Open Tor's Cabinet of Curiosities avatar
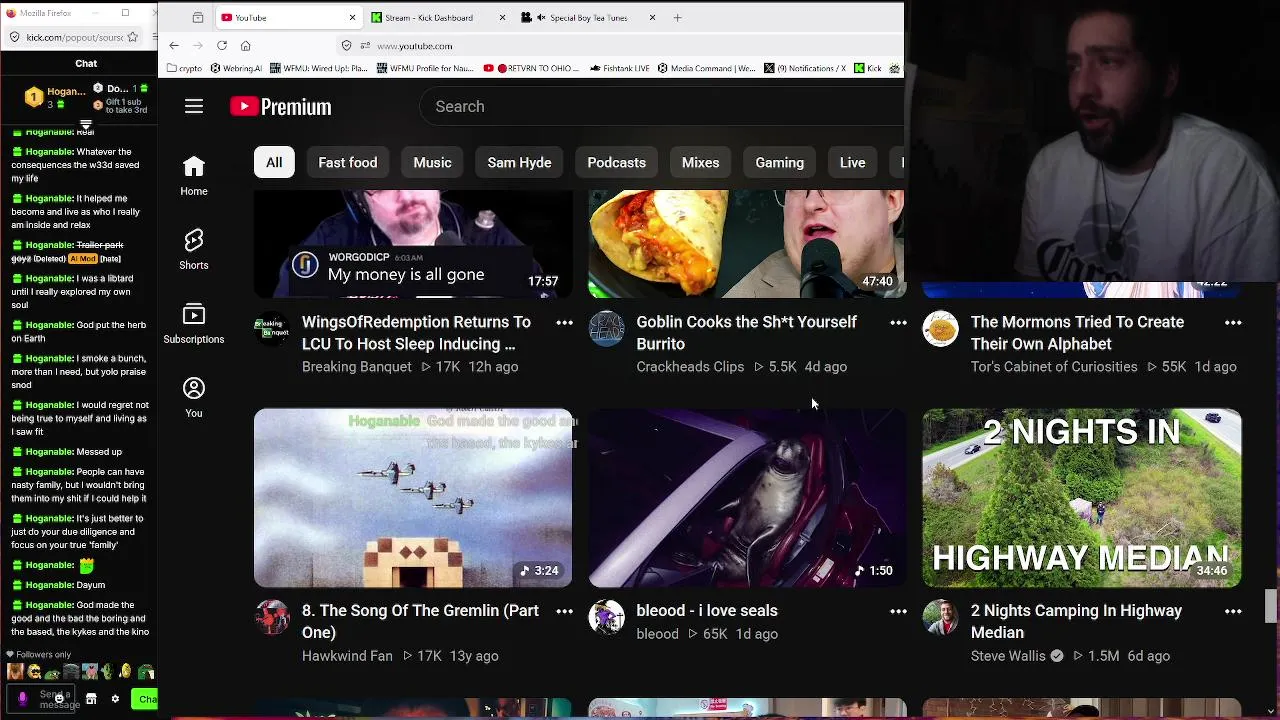1280x720 pixels. coord(940,328)
